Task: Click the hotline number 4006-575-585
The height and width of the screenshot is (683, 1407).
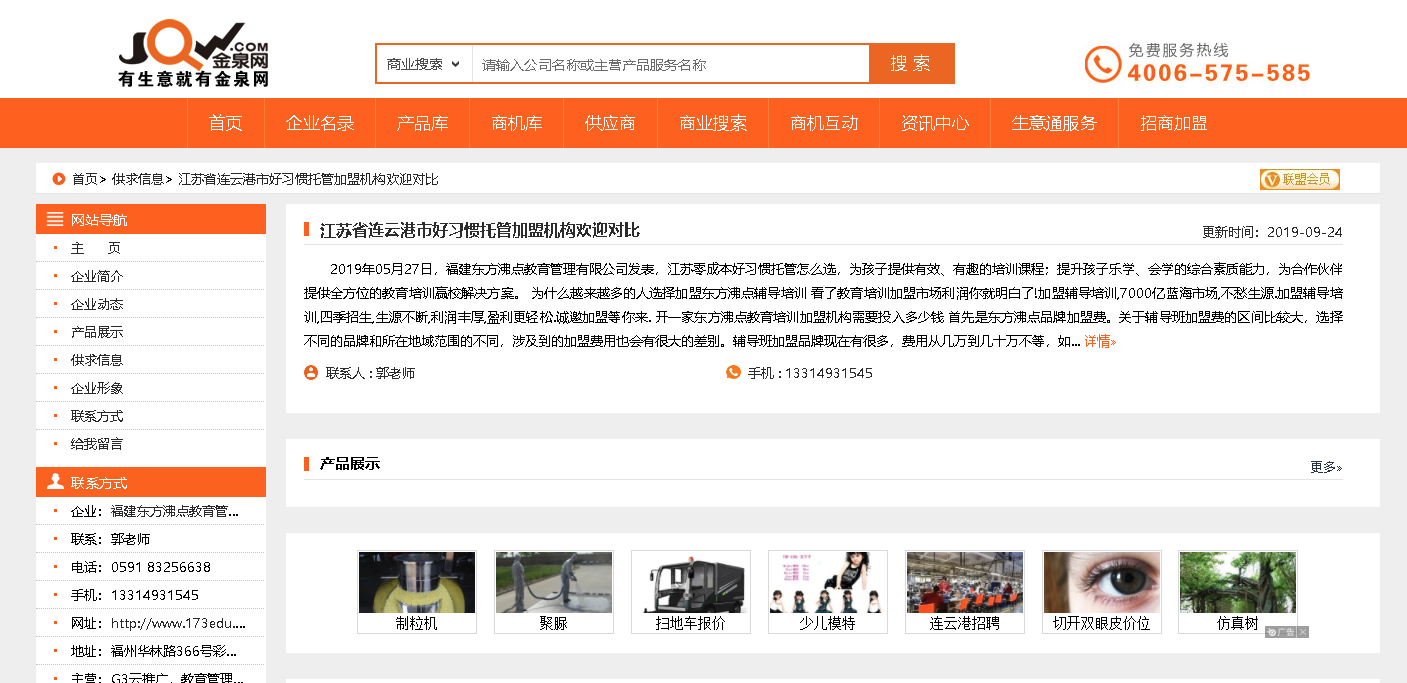Action: click(x=1219, y=73)
